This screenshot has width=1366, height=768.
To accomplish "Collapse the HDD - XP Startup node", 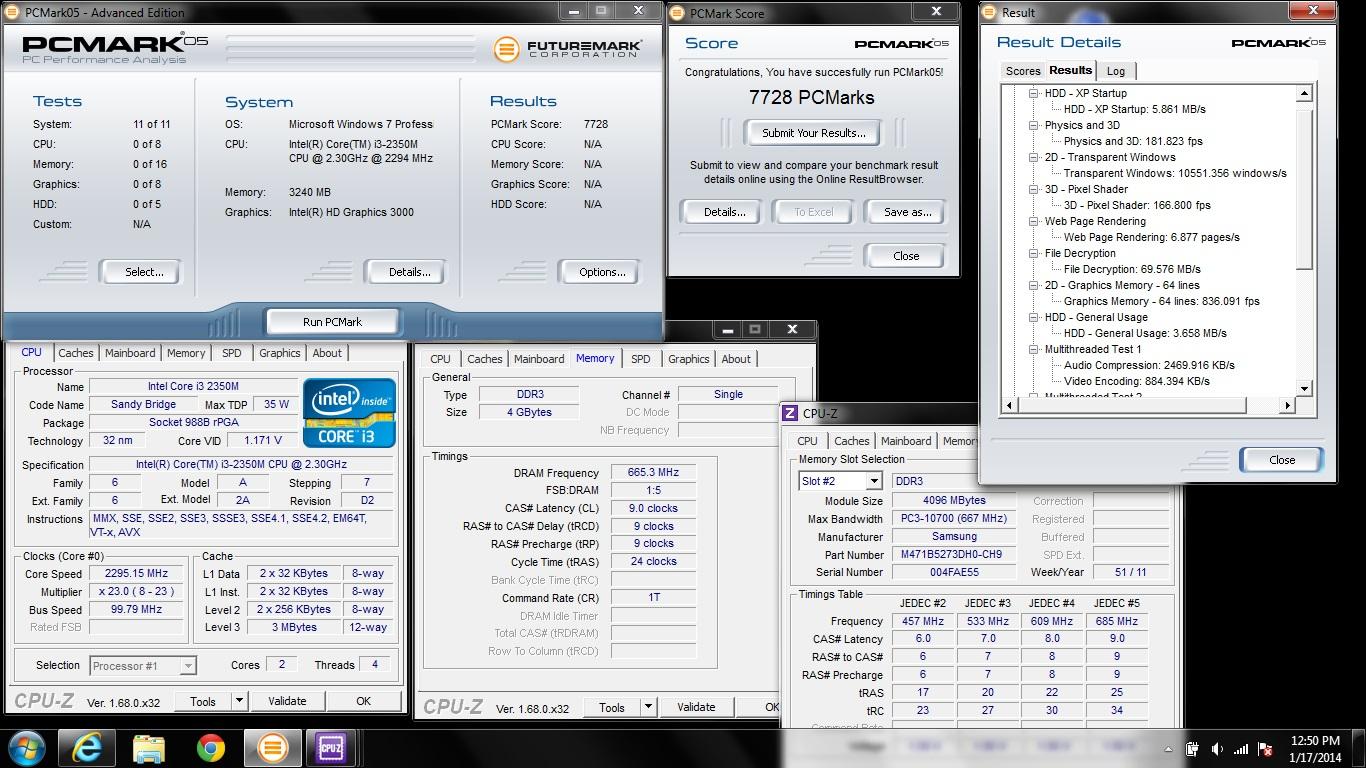I will (x=1034, y=93).
